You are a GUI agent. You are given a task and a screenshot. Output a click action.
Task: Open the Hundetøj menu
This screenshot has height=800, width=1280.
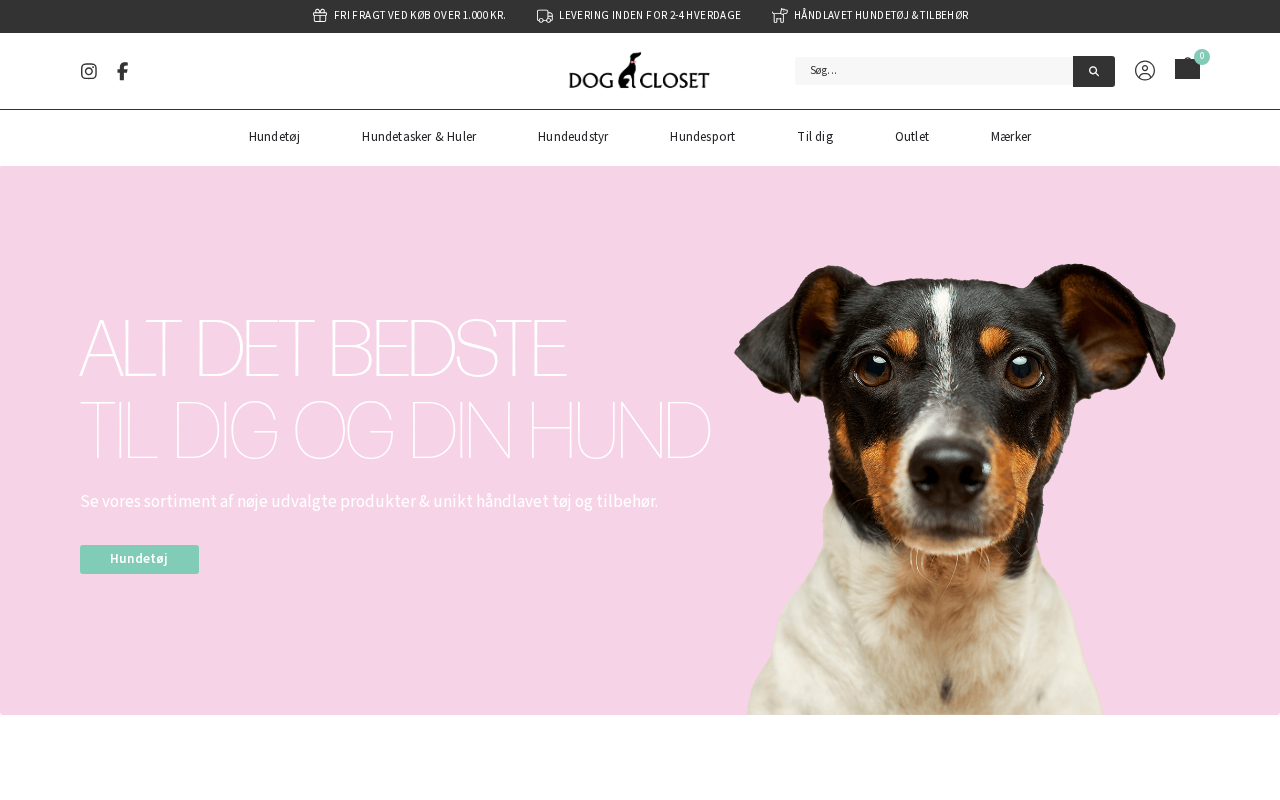pos(274,137)
